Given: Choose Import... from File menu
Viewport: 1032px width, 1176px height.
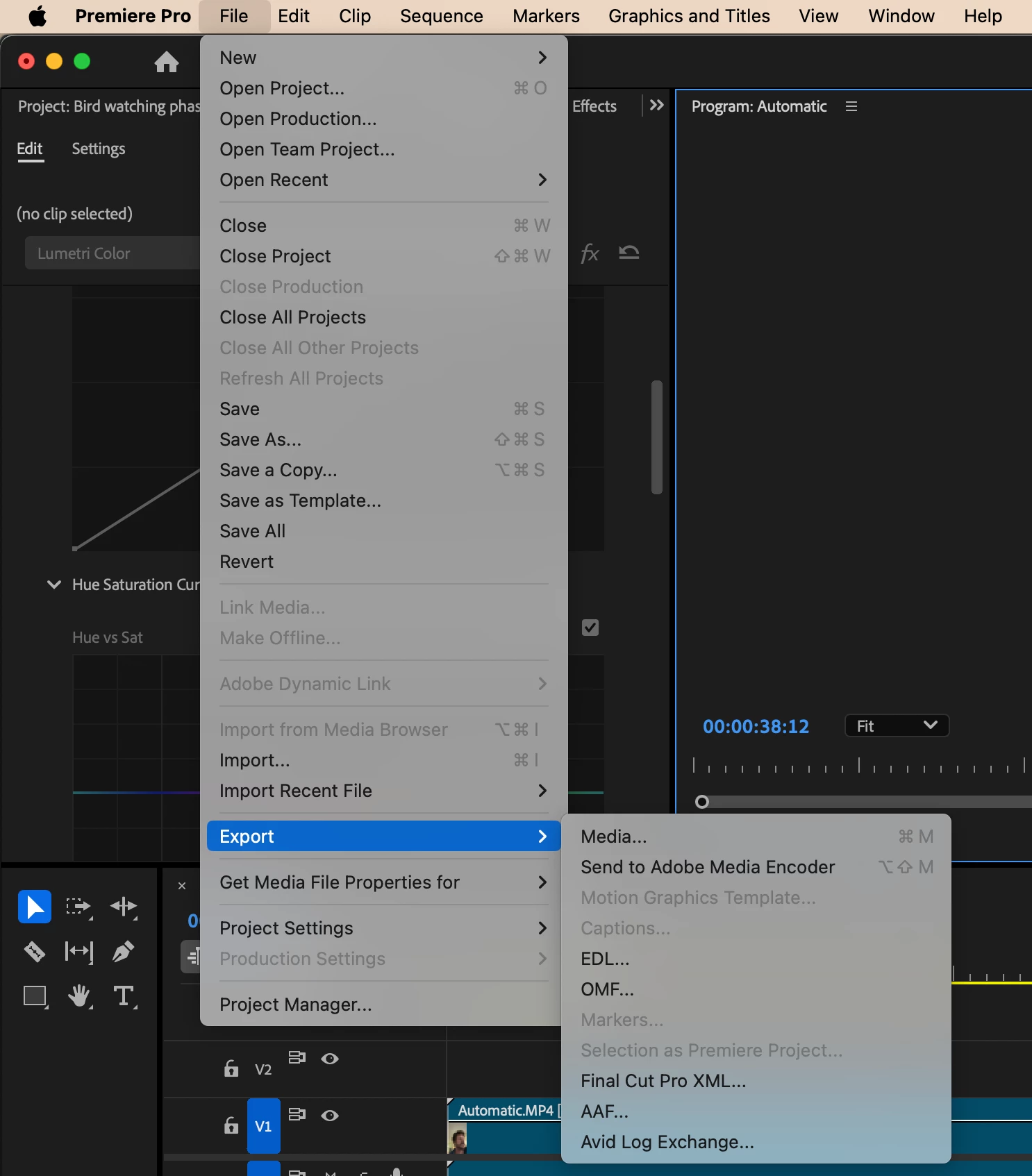Looking at the screenshot, I should tap(384, 760).
